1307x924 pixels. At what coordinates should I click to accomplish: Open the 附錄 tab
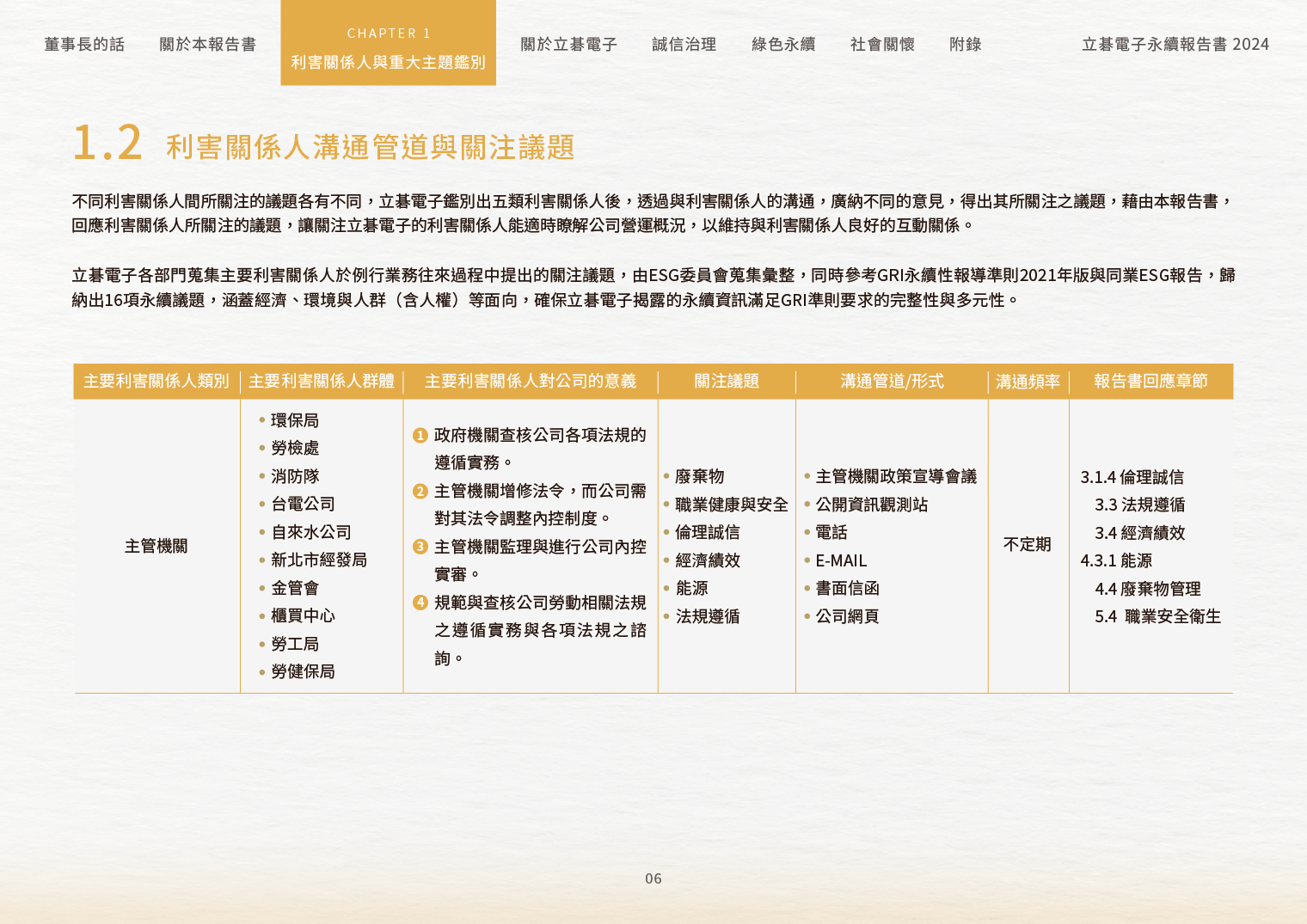point(965,44)
